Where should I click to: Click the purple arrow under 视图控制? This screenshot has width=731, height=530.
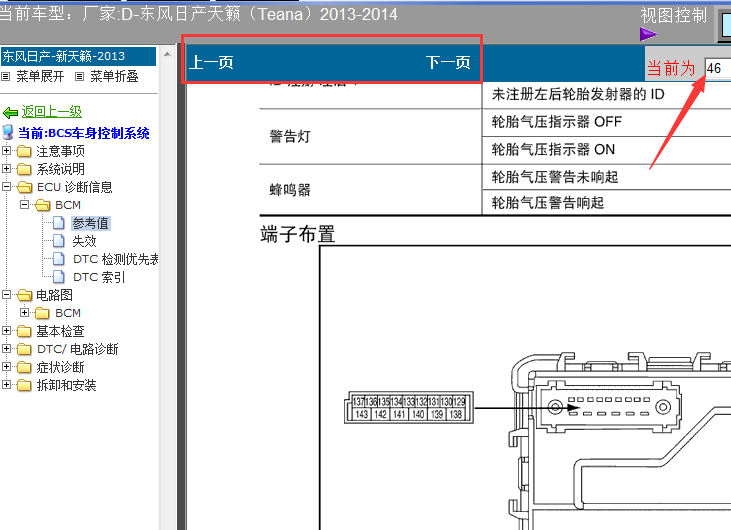coord(648,34)
